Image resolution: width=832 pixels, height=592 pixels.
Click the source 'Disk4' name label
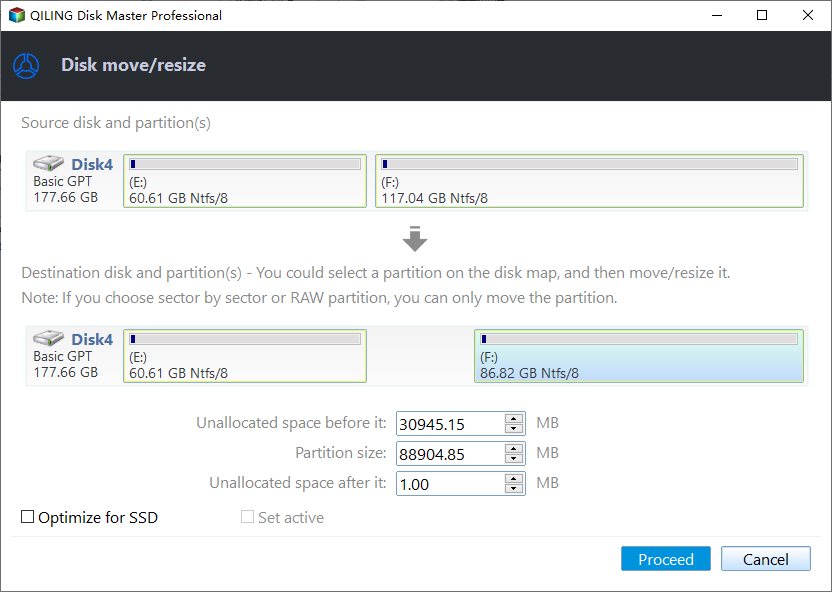click(x=92, y=164)
